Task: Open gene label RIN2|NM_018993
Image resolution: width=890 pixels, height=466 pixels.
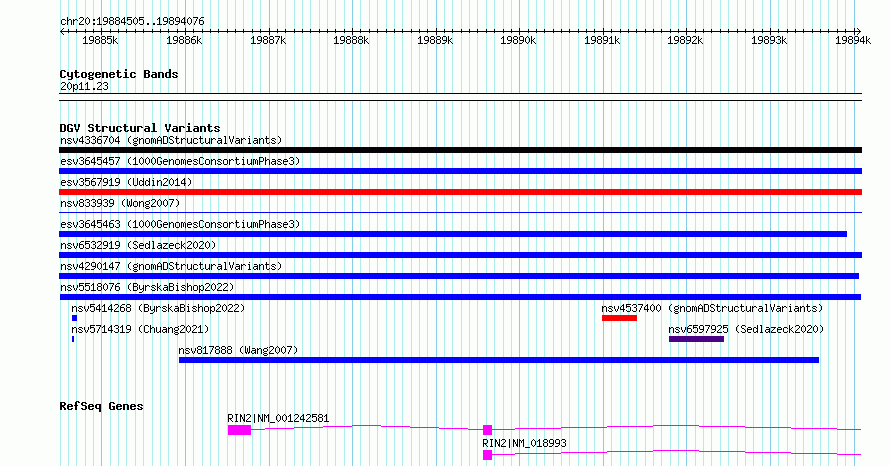Action: point(524,443)
